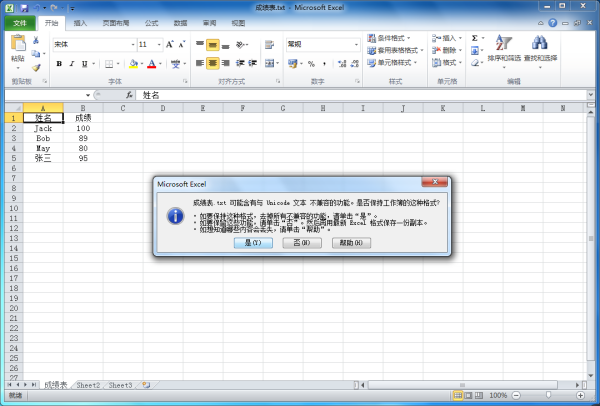The width and height of the screenshot is (600, 406).
Task: Click the Cut scissors icon
Action: (x=36, y=40)
